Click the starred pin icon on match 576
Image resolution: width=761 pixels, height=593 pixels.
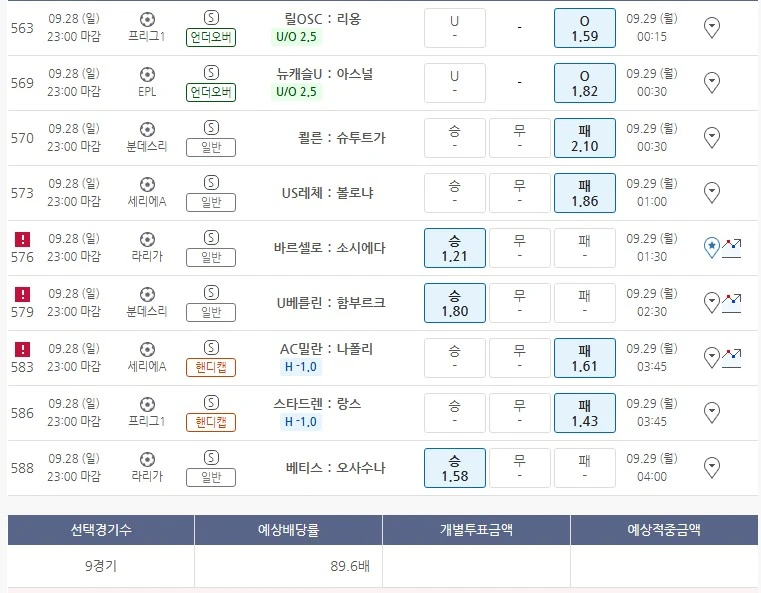click(712, 247)
